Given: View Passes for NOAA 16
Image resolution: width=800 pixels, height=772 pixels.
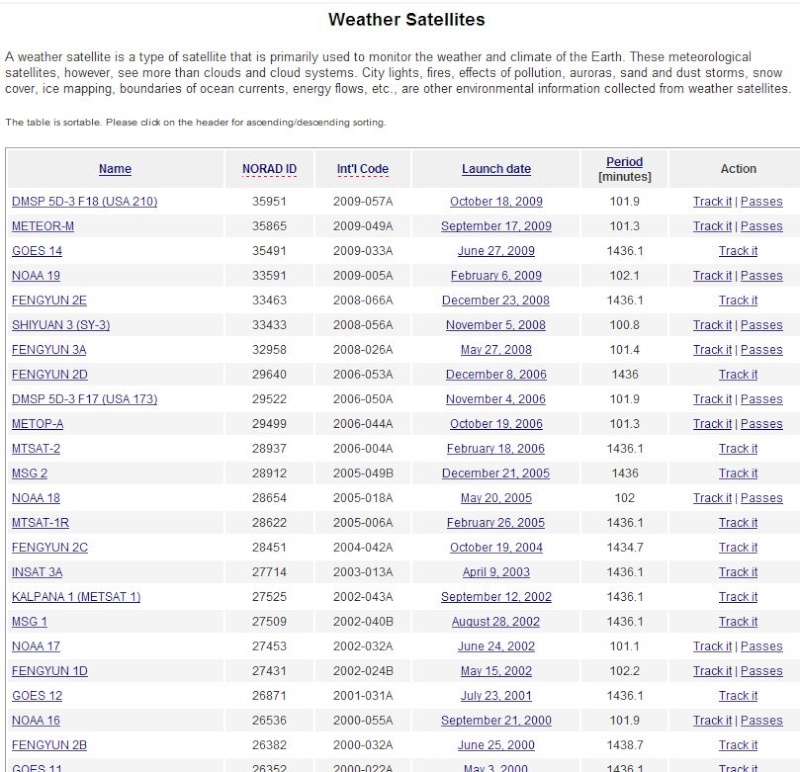Looking at the screenshot, I should click(x=761, y=720).
